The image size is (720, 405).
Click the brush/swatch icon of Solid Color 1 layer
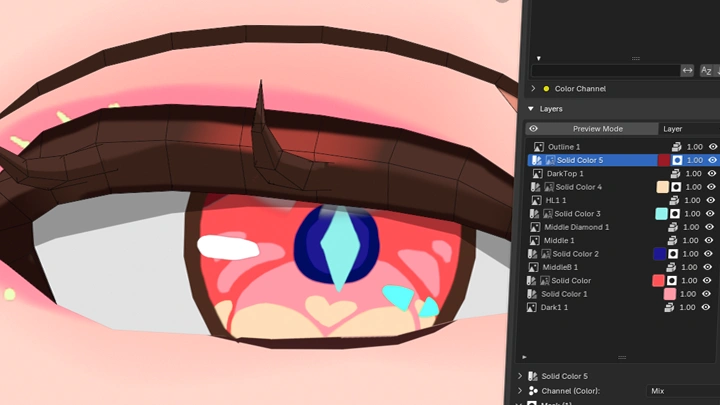click(532, 294)
